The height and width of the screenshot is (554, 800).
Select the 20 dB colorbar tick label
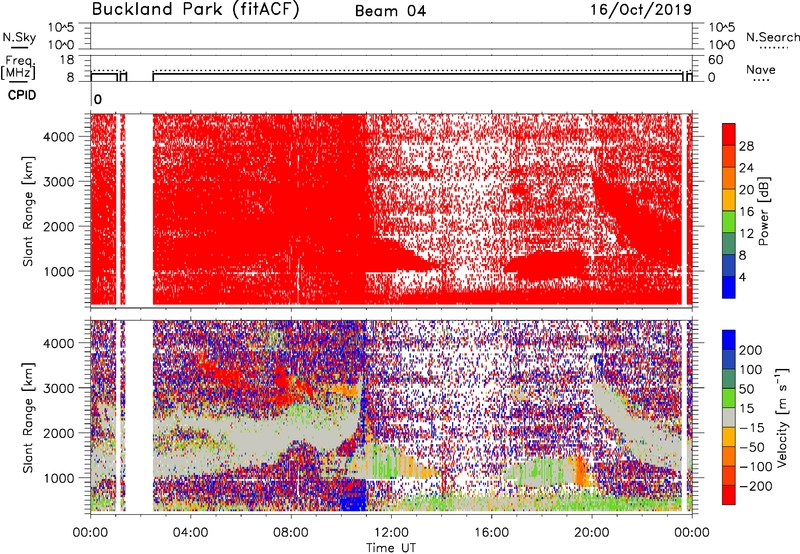tap(746, 190)
